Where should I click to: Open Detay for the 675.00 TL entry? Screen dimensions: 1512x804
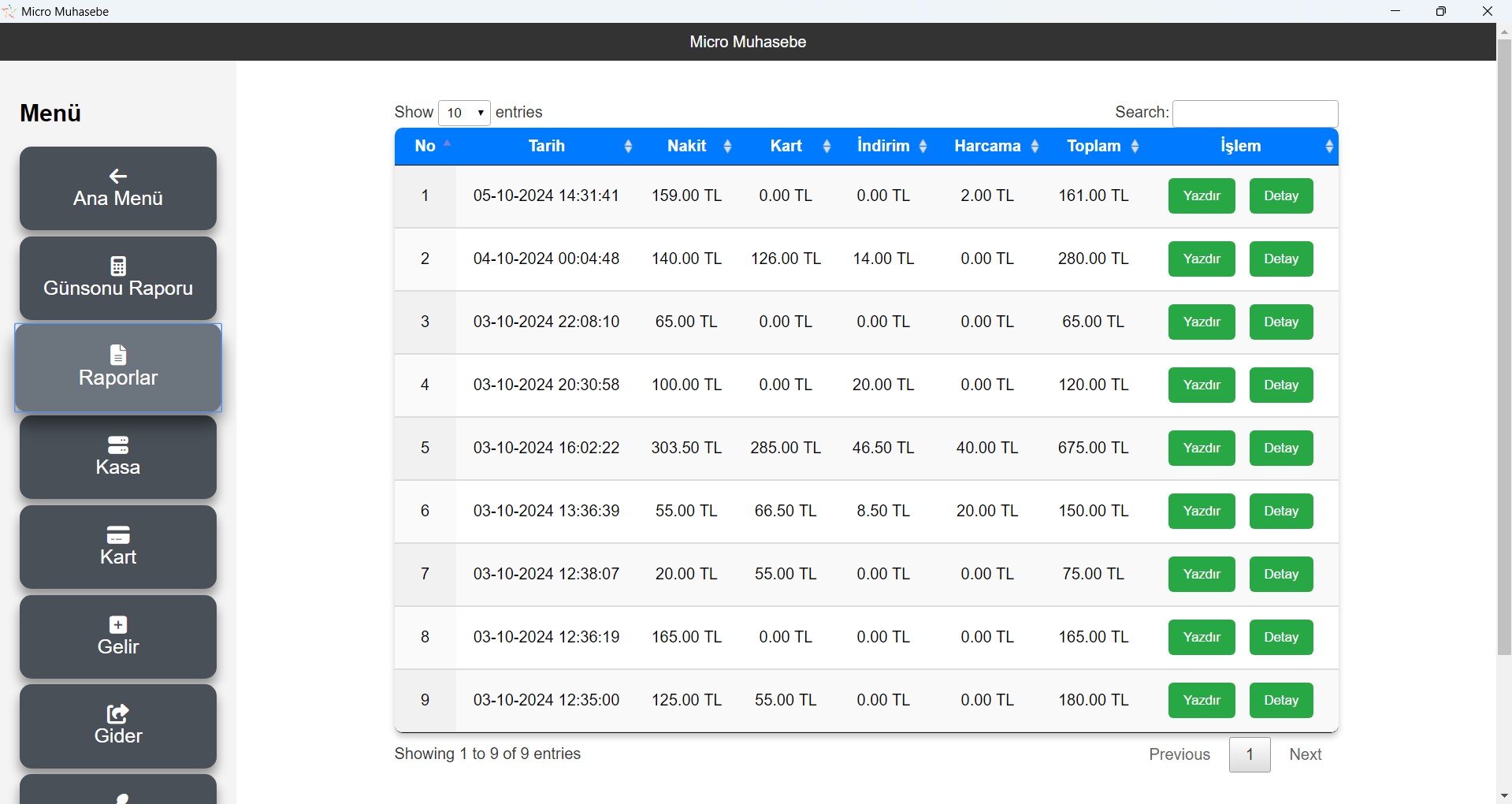click(x=1280, y=449)
